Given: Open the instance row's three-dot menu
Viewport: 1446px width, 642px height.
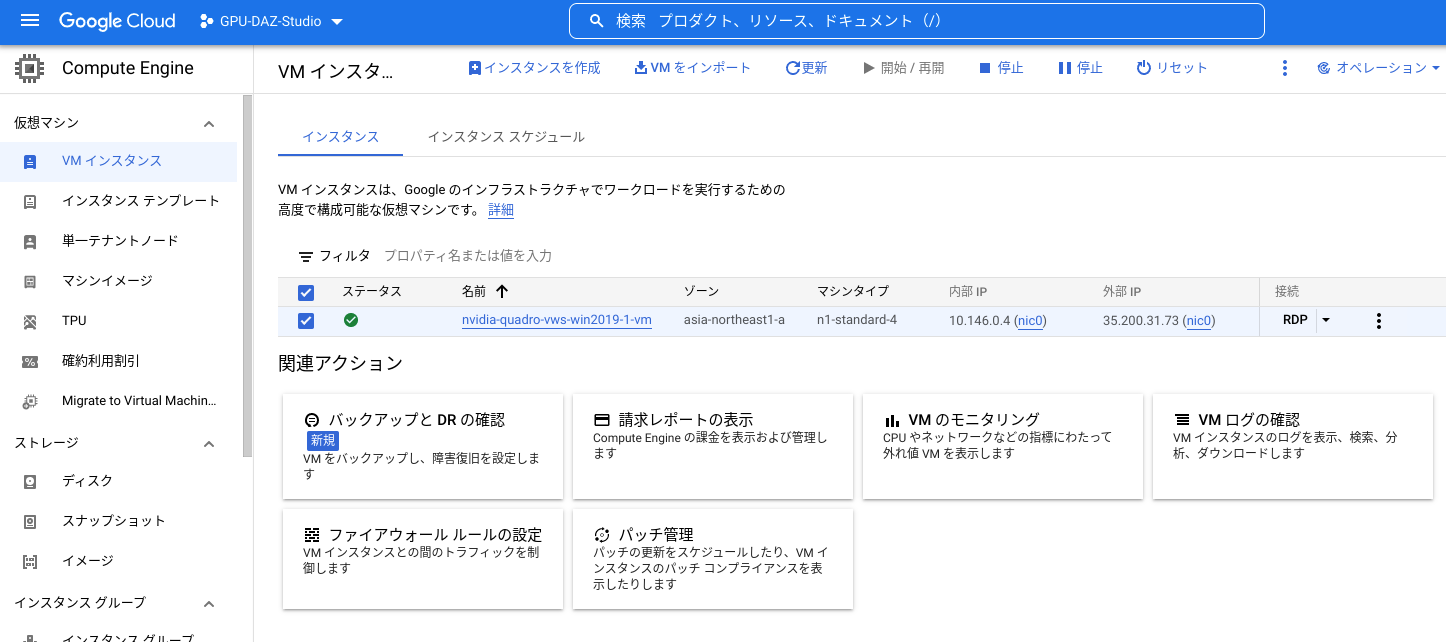Looking at the screenshot, I should [1379, 321].
